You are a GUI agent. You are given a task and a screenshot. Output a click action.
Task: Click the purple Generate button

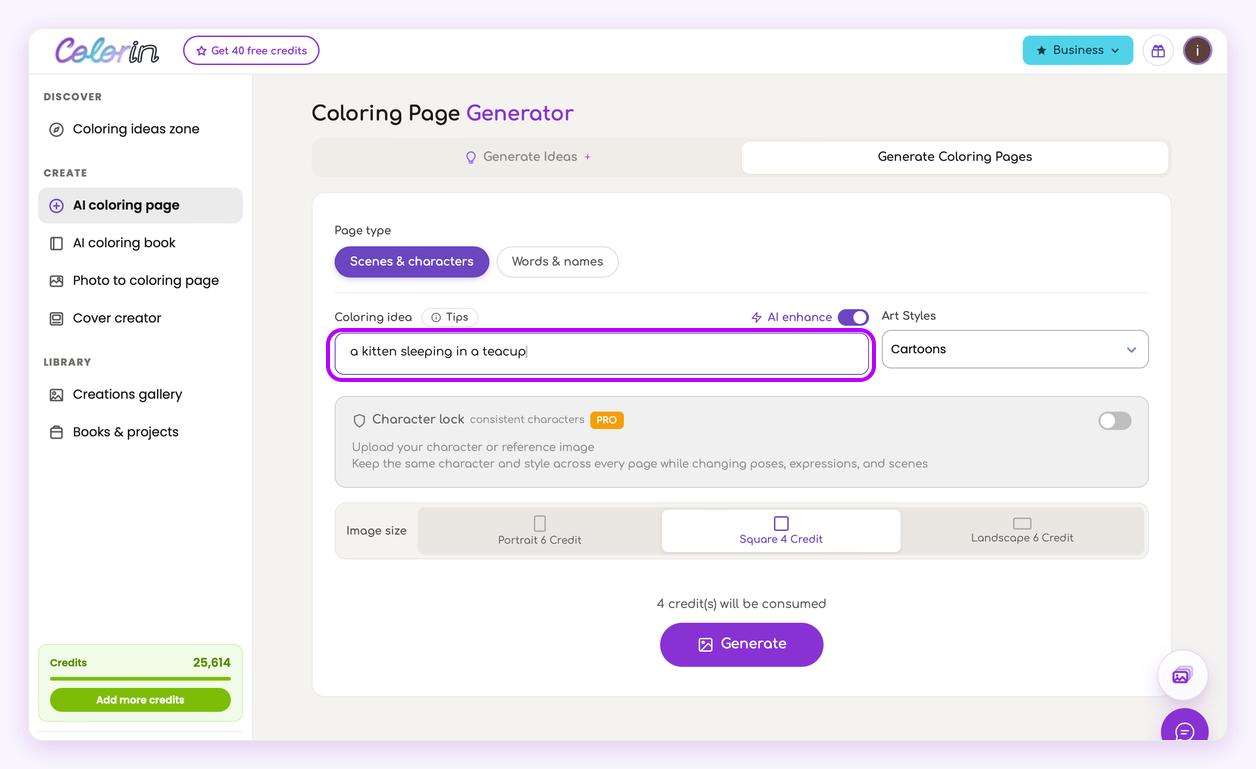[x=742, y=644]
